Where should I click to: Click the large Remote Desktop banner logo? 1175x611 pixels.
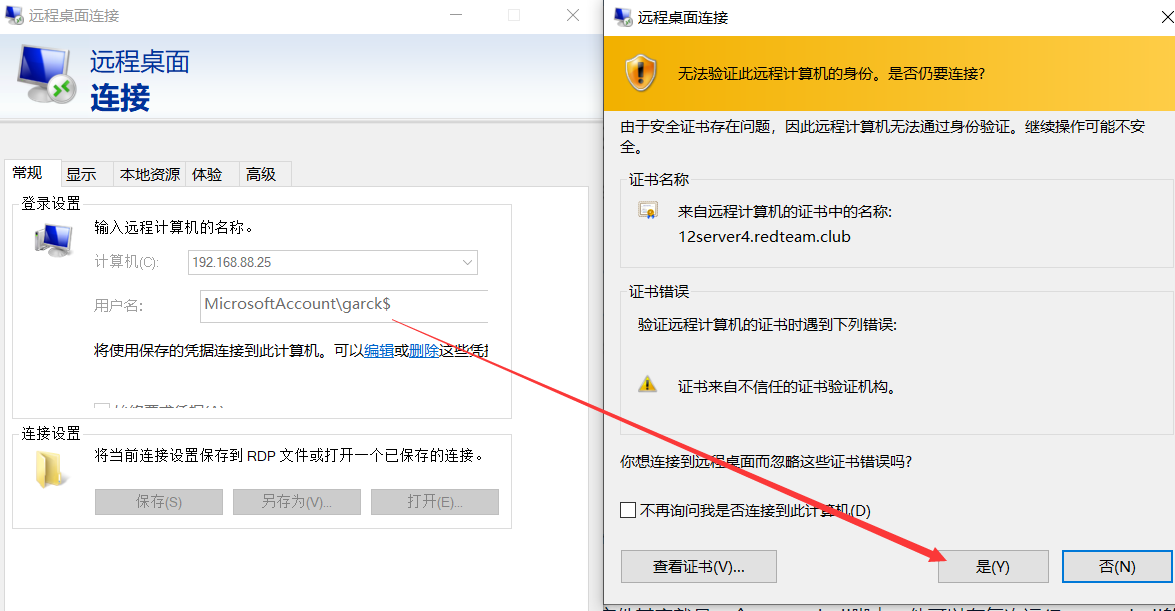pyautogui.click(x=45, y=77)
